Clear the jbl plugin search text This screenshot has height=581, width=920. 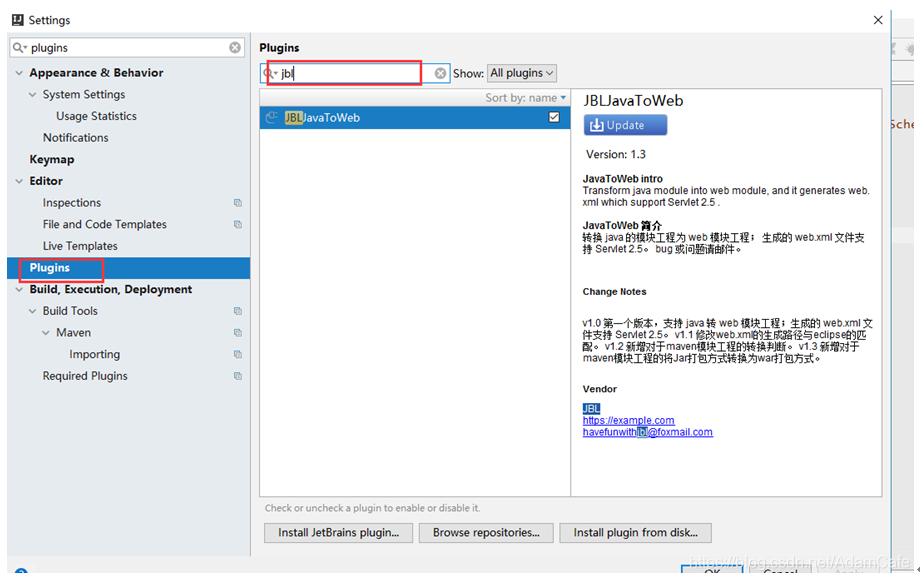440,73
